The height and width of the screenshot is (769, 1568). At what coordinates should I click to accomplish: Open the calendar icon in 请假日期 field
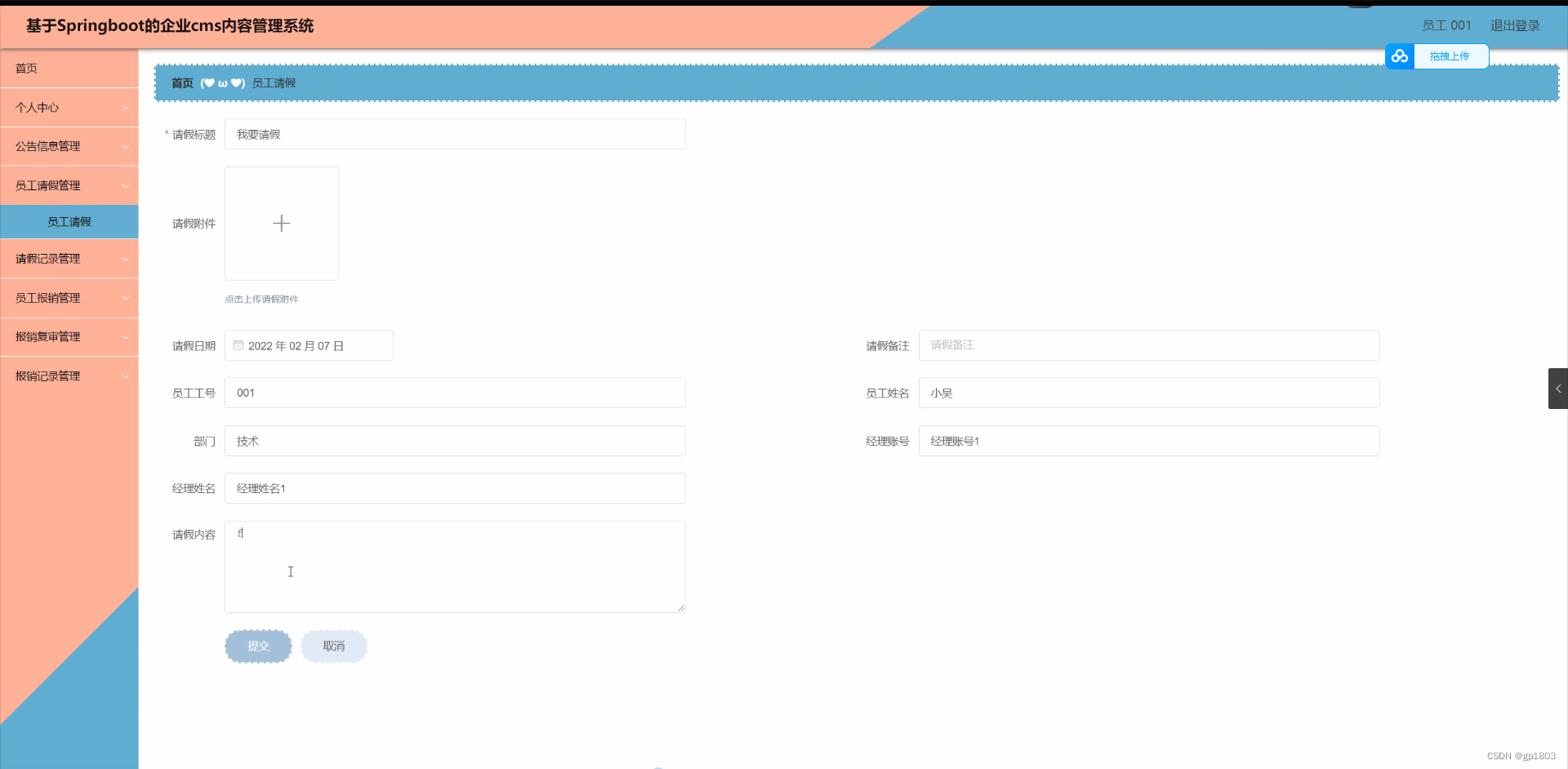[238, 345]
